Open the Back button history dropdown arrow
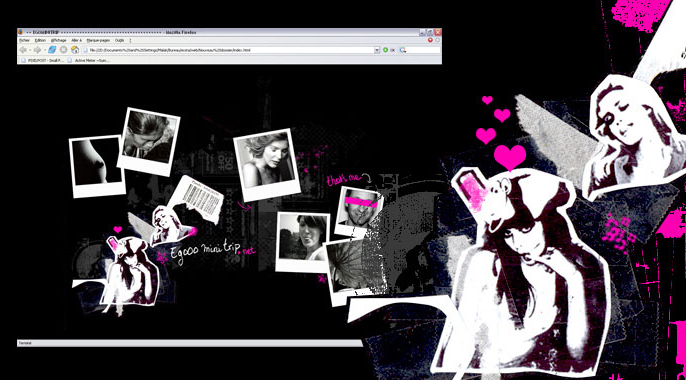Image resolution: width=686 pixels, height=380 pixels. [29, 50]
